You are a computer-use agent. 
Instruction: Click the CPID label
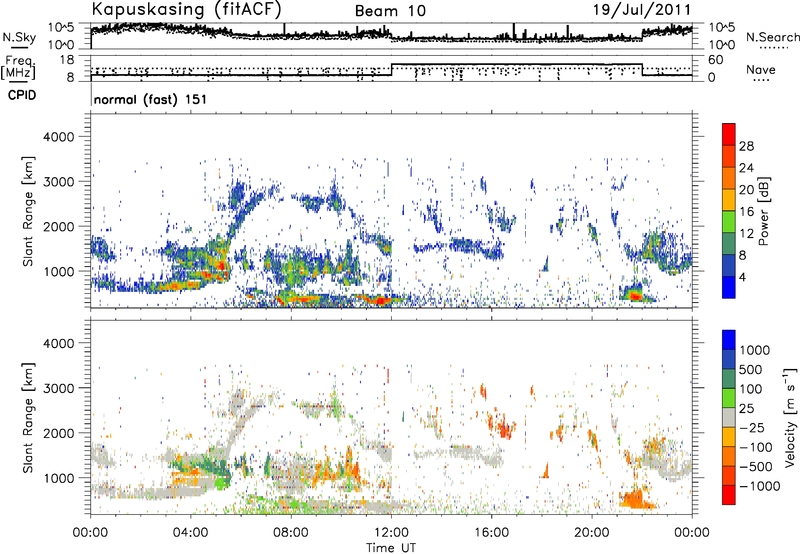pyautogui.click(x=22, y=95)
